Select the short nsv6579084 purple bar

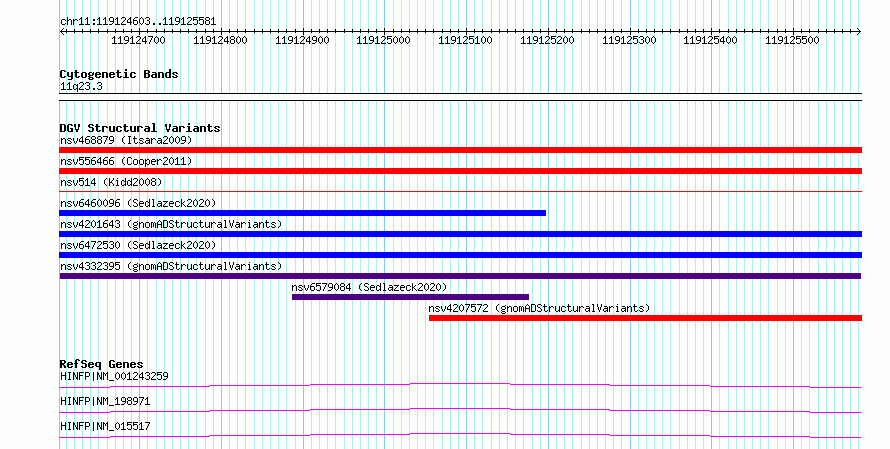click(x=410, y=297)
